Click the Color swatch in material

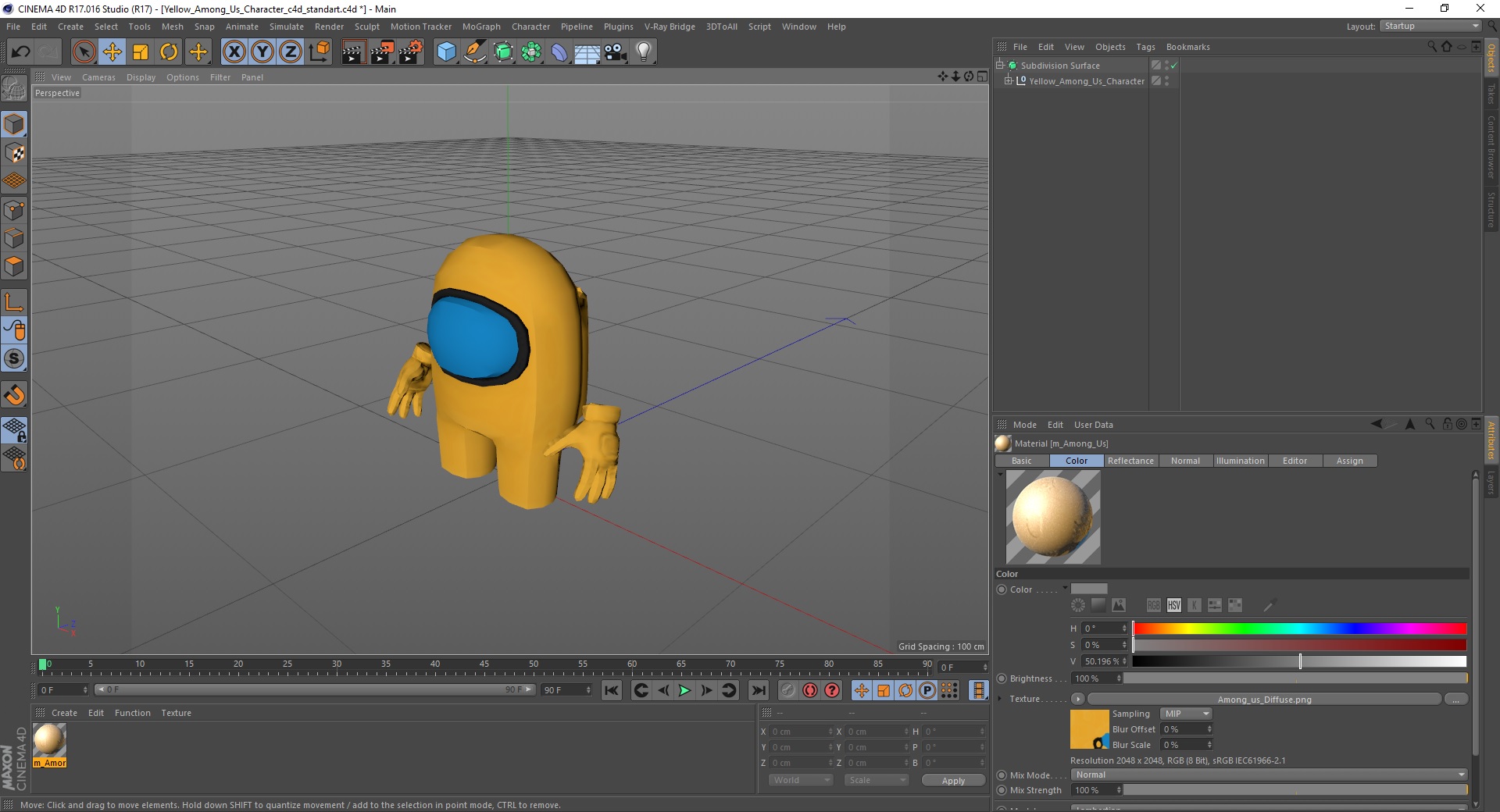[1089, 589]
